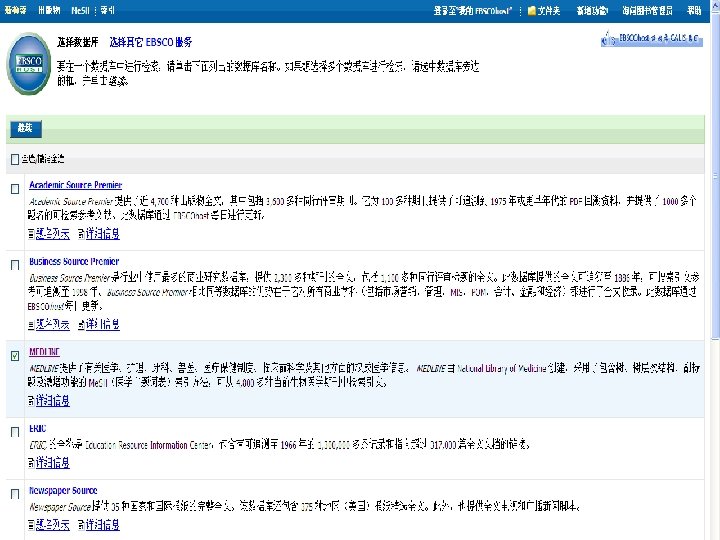Image resolution: width=720 pixels, height=540 pixels.
Task: Toggle the select/deselect all checkbox
Action: 15,159
